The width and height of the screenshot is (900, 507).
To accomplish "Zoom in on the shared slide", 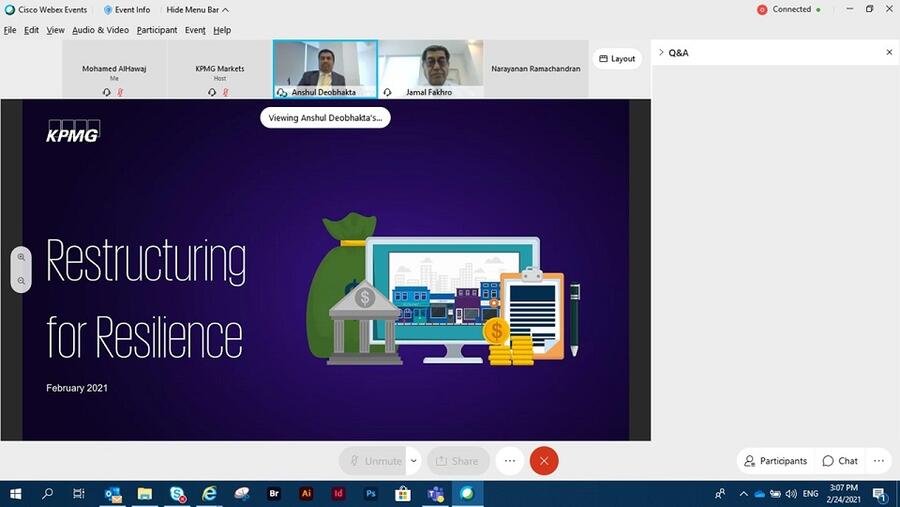I will [21, 257].
